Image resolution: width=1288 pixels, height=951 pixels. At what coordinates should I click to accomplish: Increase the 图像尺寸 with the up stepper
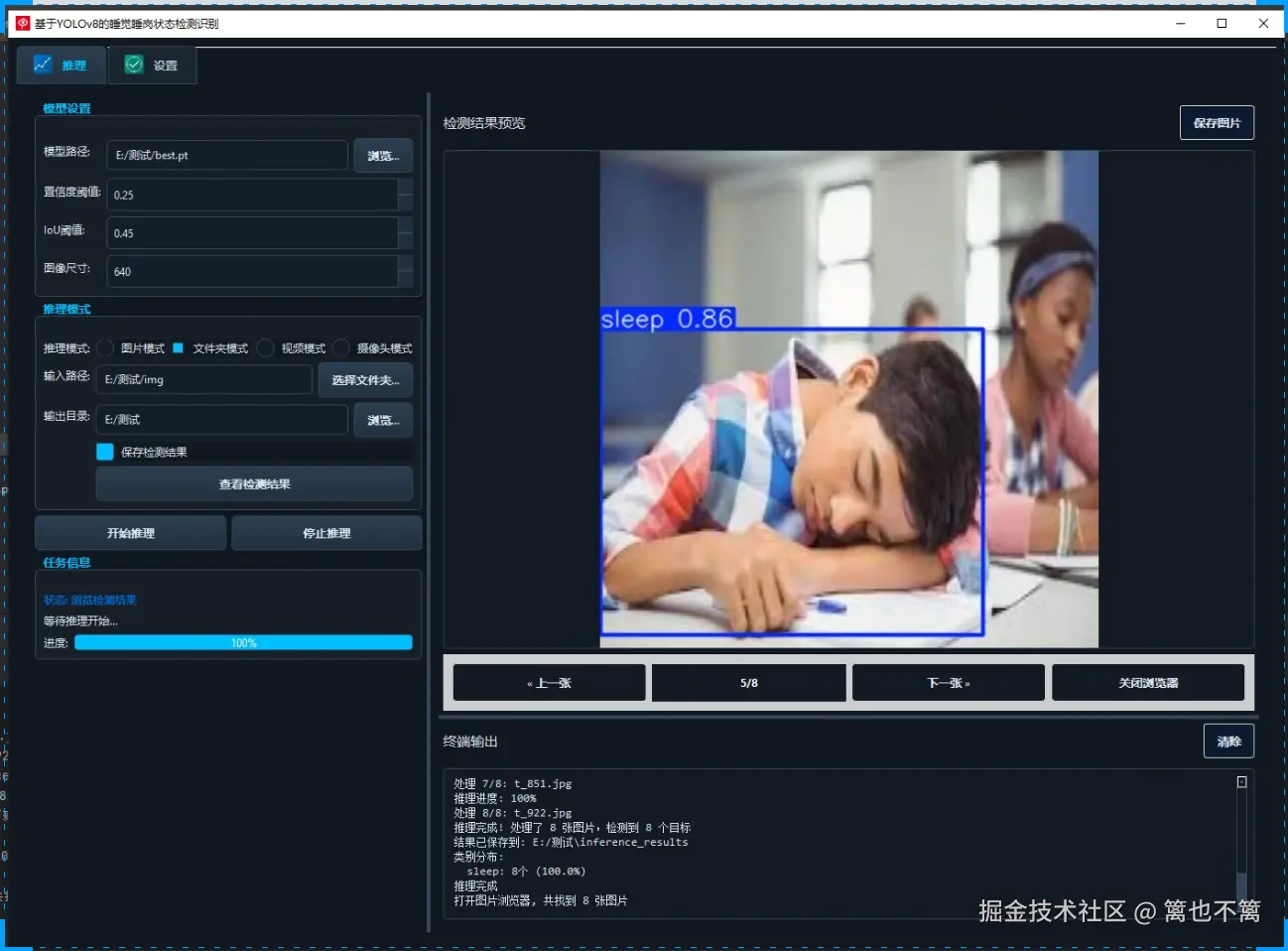(x=405, y=263)
